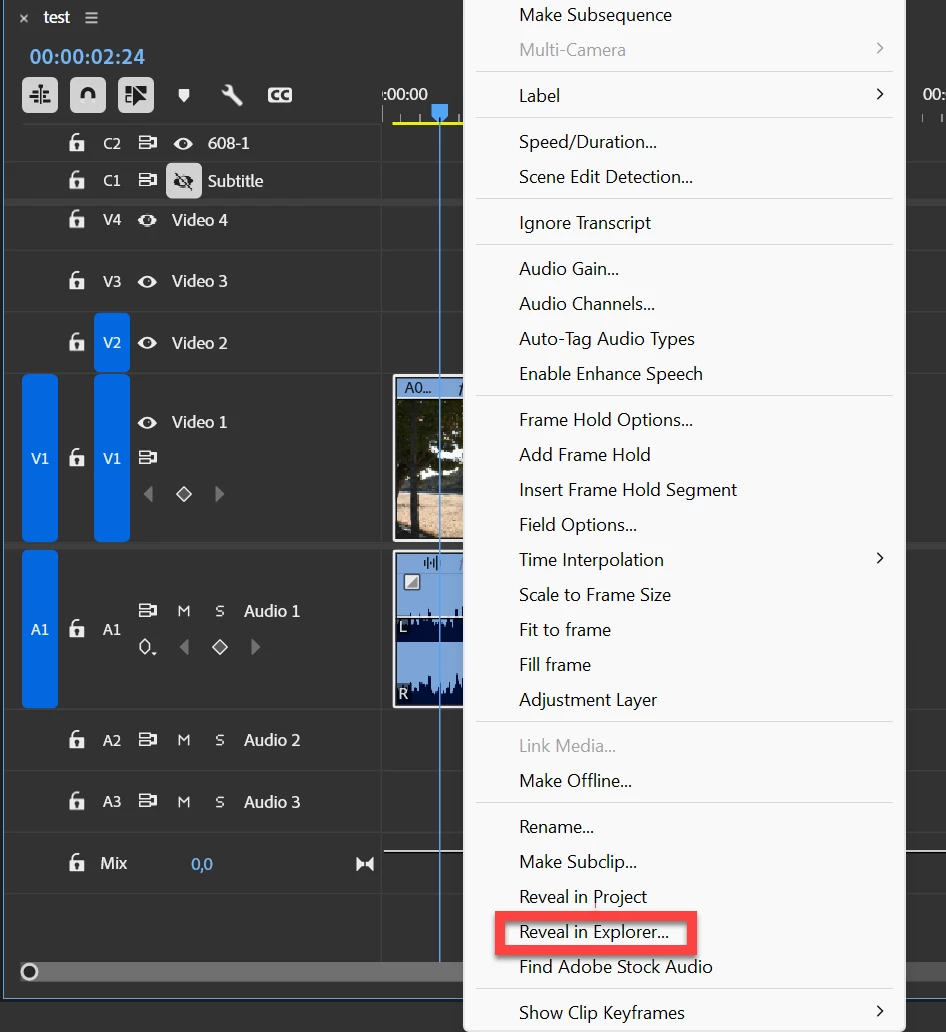Click the timeline zoom scrollbar handle
946x1032 pixels.
coord(30,972)
